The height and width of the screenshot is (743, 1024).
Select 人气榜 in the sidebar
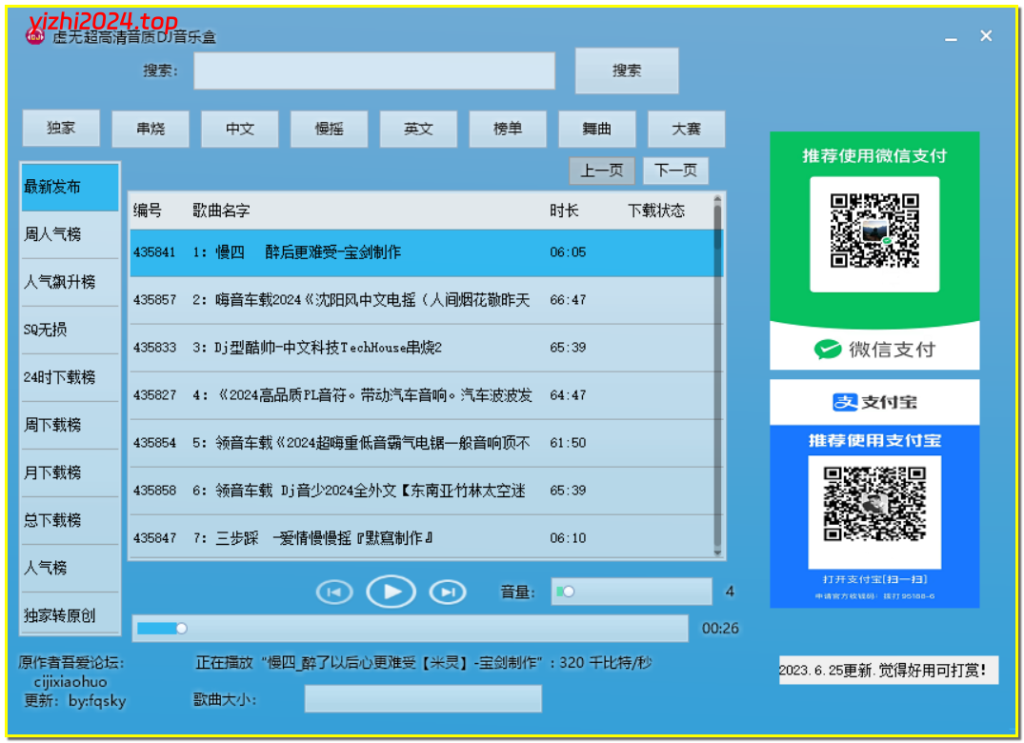tap(70, 568)
